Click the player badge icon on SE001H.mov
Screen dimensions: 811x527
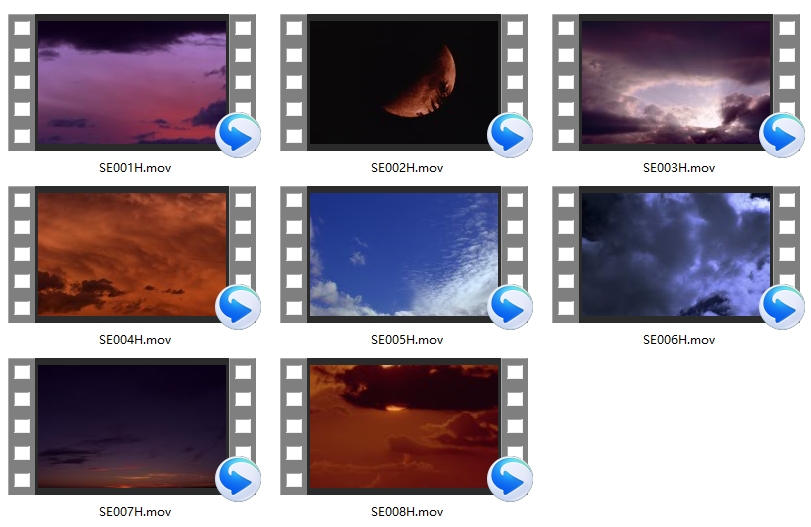[x=238, y=135]
